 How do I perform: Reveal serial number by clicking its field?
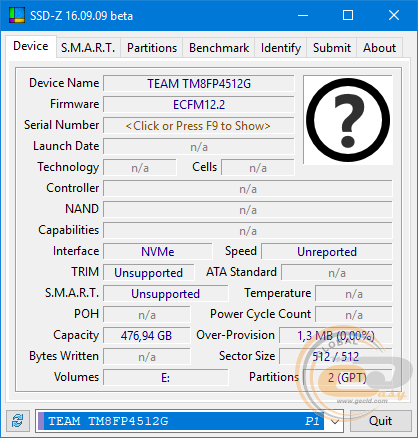[x=199, y=126]
